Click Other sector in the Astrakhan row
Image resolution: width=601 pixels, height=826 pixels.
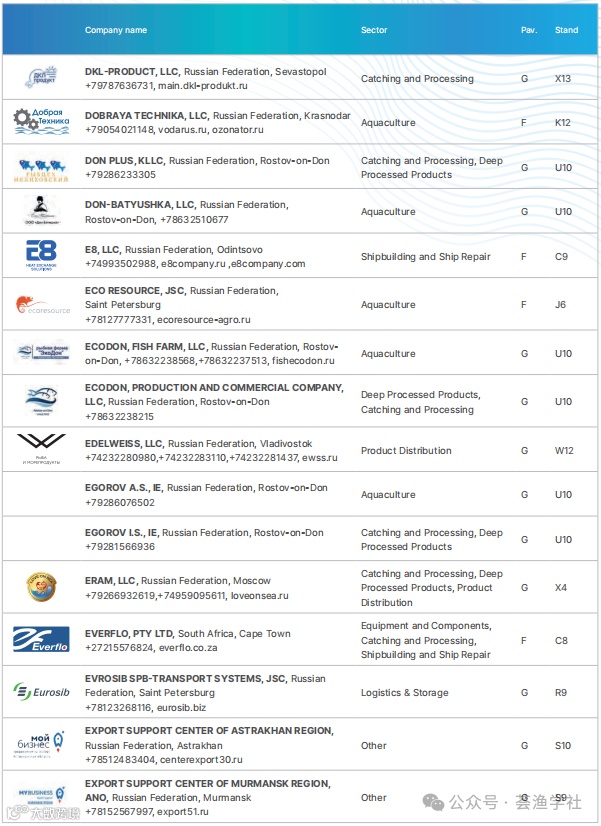pyautogui.click(x=373, y=745)
